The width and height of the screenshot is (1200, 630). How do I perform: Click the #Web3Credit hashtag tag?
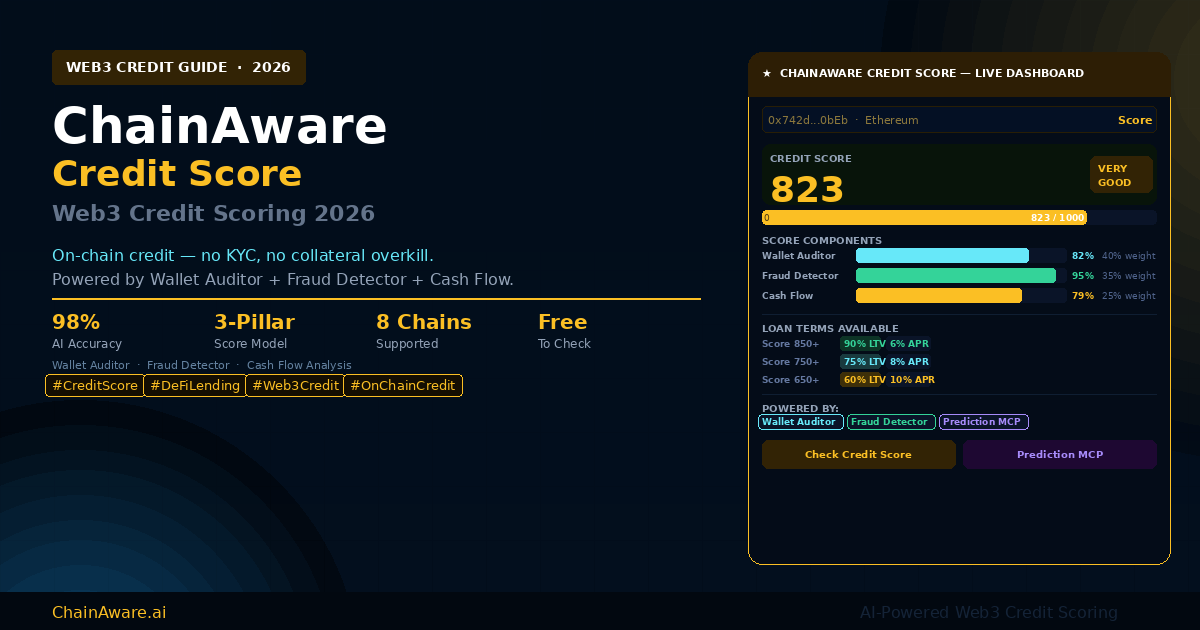coord(295,386)
